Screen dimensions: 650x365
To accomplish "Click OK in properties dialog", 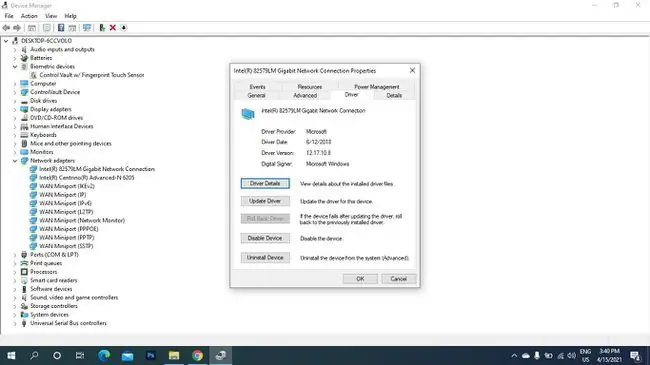I will (360, 279).
